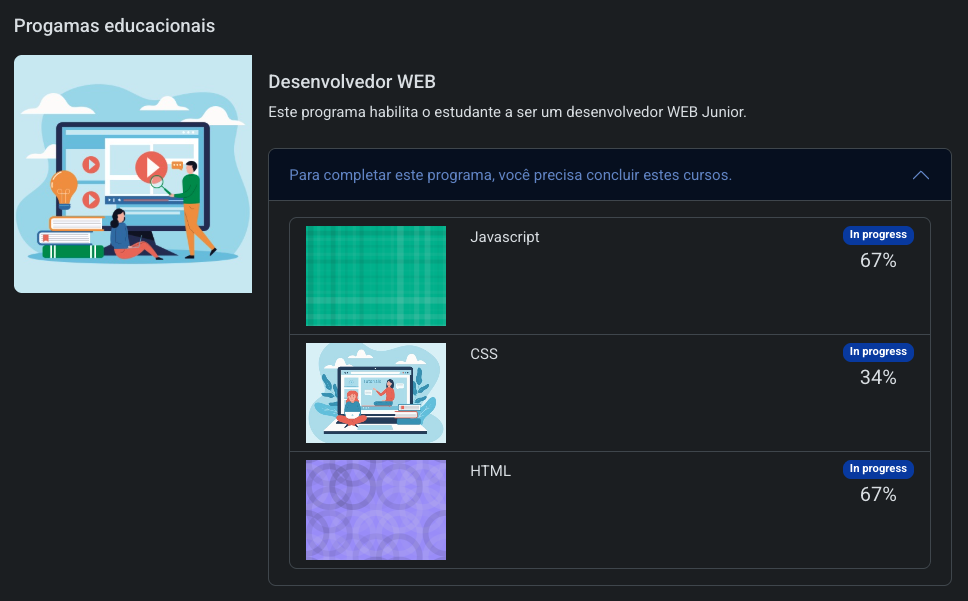The width and height of the screenshot is (968, 601).
Task: Select the CSS course thumbnail
Action: pos(376,392)
